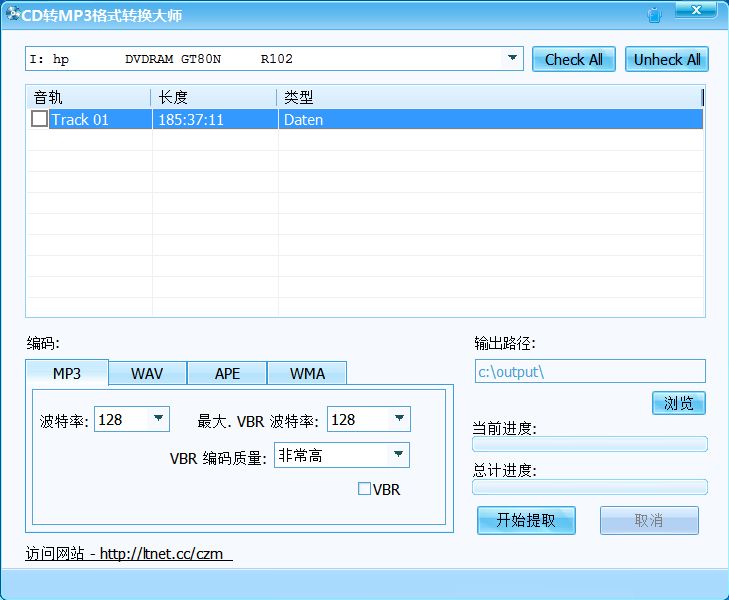Open the CD drive selection dropdown
Image resolution: width=729 pixels, height=600 pixels.
coord(513,58)
